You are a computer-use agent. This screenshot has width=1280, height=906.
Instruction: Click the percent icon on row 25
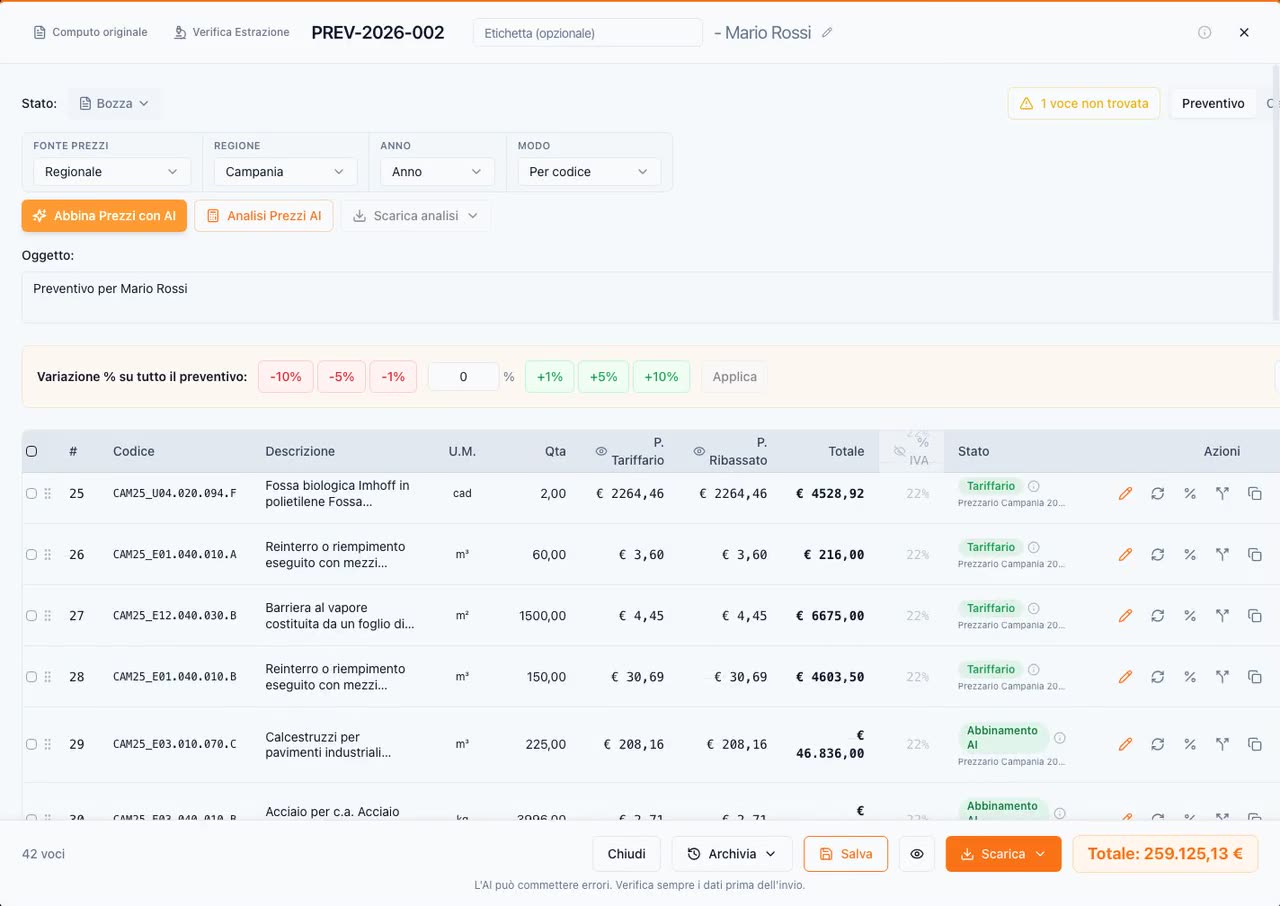[1190, 493]
